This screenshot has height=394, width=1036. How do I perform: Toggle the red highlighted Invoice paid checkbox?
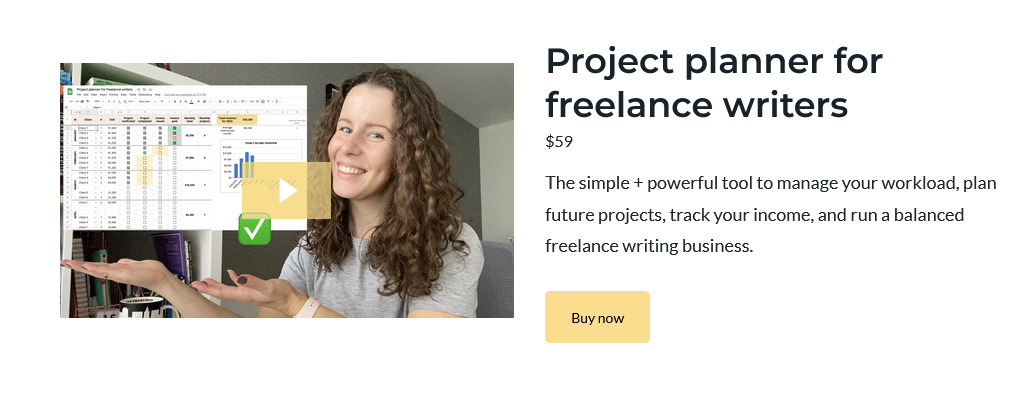coord(174,138)
